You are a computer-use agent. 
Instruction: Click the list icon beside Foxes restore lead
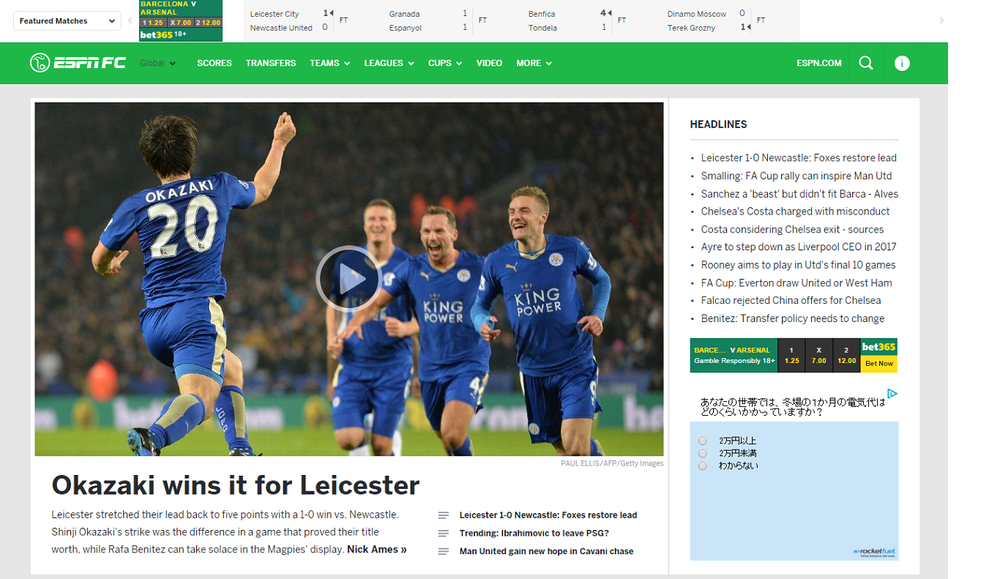tap(443, 515)
